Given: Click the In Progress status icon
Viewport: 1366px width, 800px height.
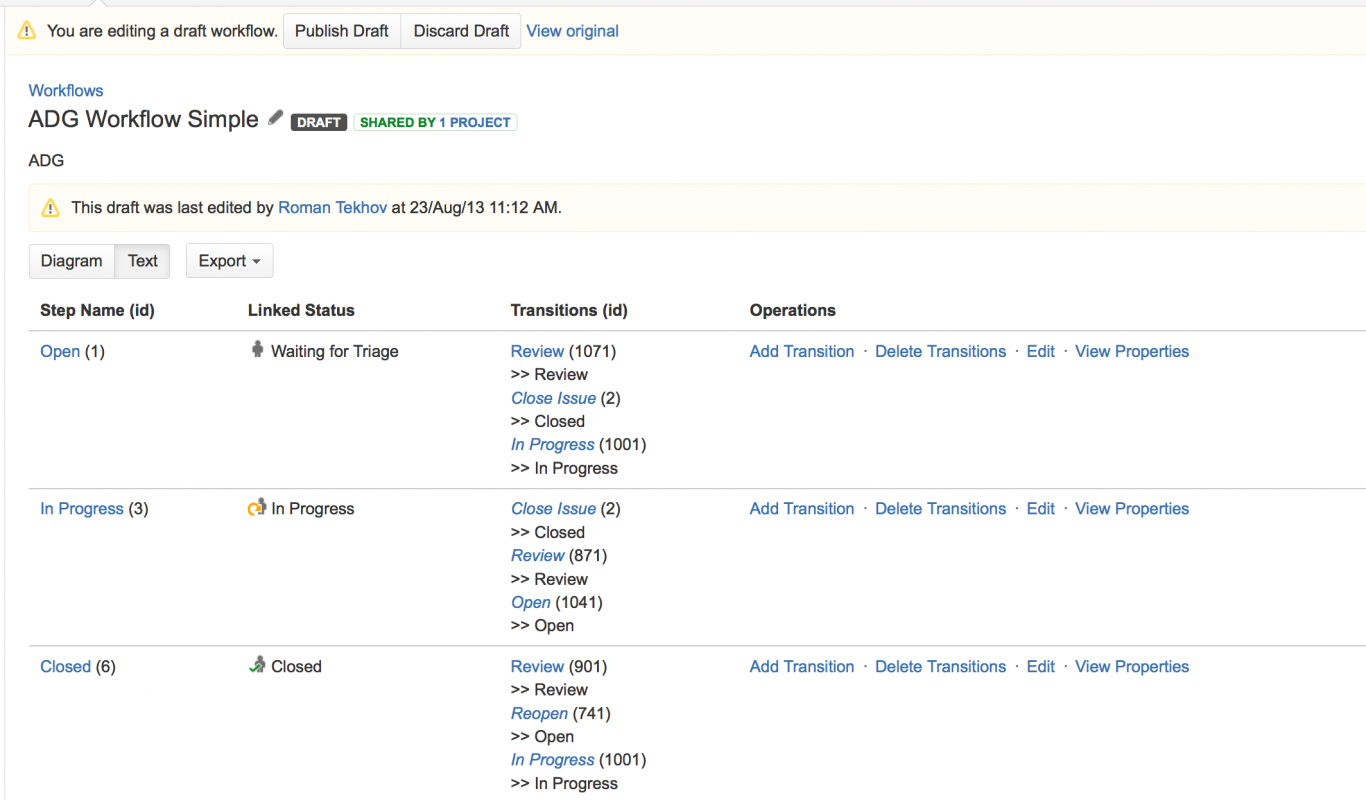Looking at the screenshot, I should coord(257,508).
